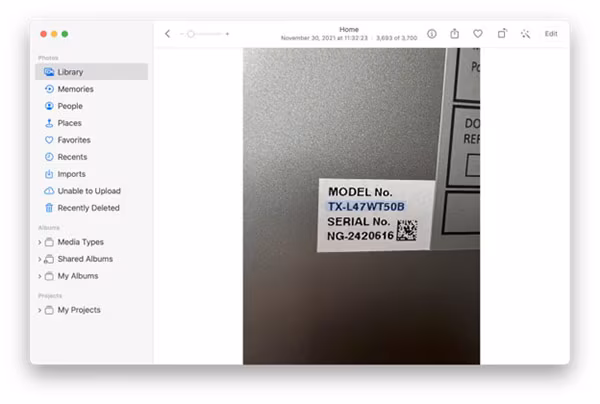Click the People person icon
The image size is (600, 404).
[x=49, y=106]
